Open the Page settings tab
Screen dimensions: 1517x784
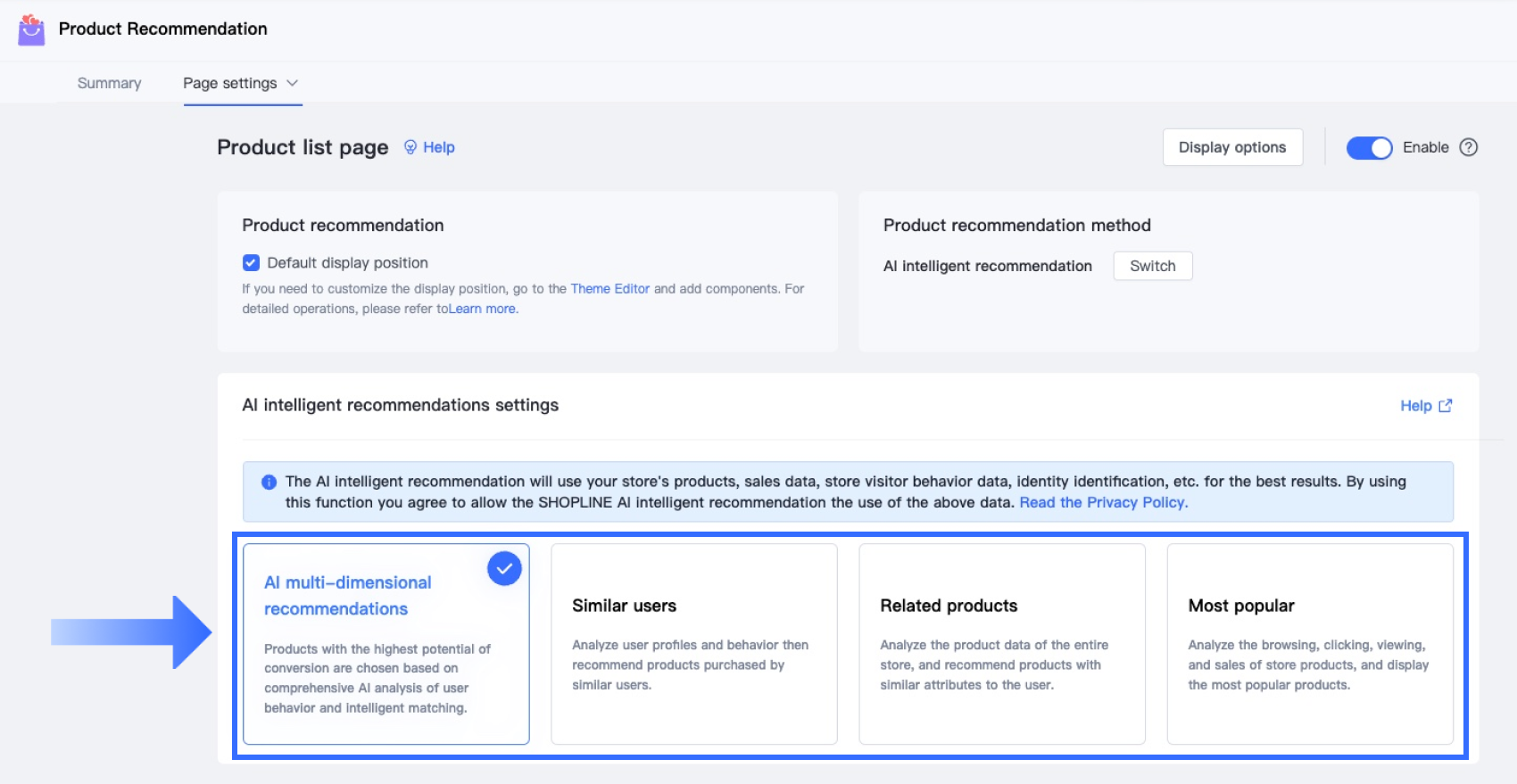[229, 83]
